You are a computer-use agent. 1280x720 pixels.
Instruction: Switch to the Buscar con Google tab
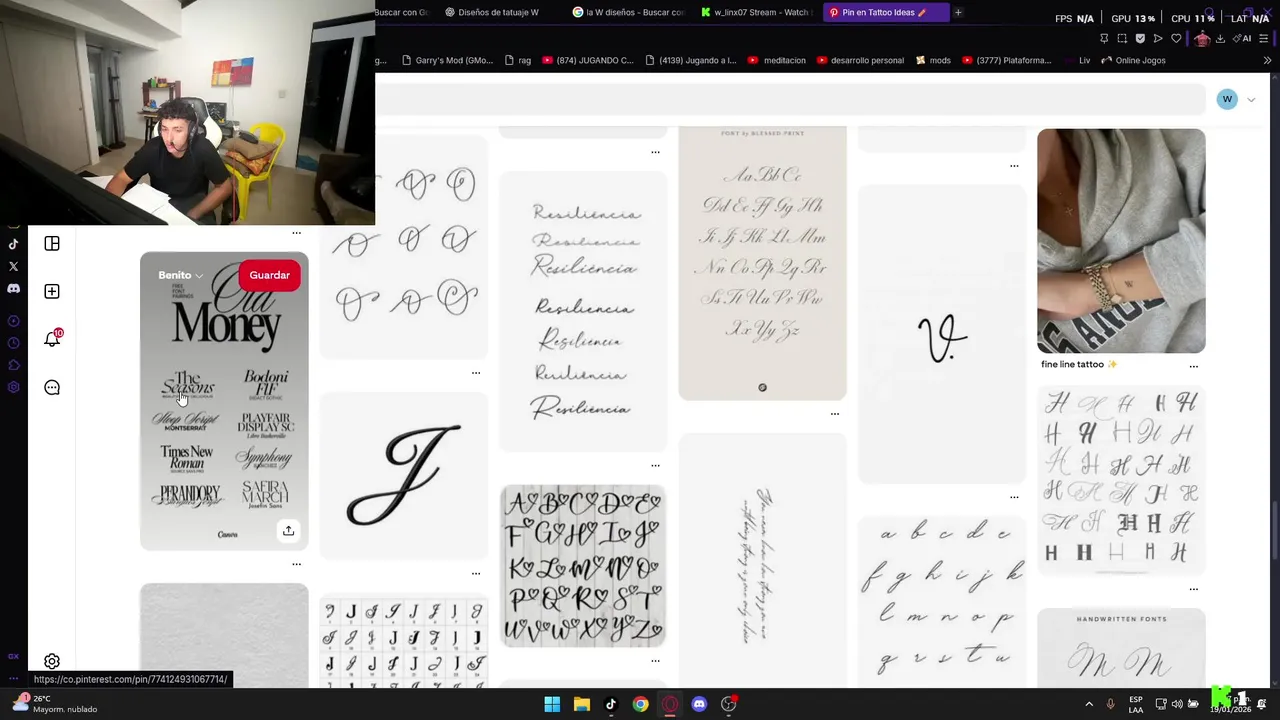coord(405,12)
